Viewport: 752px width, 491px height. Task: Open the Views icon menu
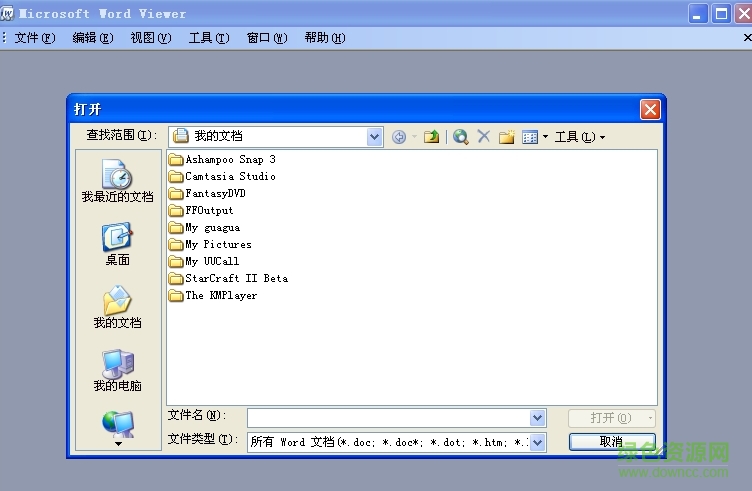pyautogui.click(x=534, y=137)
